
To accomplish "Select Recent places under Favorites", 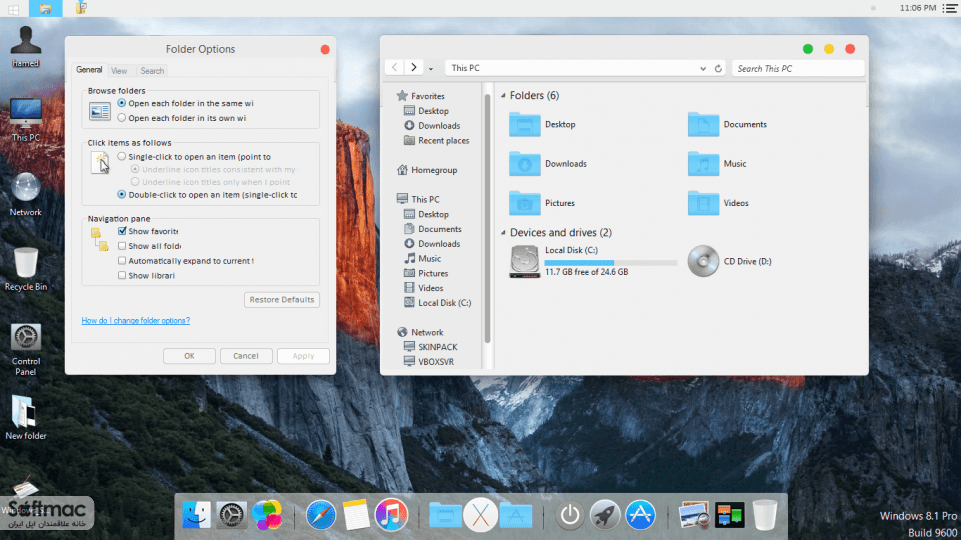I will (436, 140).
